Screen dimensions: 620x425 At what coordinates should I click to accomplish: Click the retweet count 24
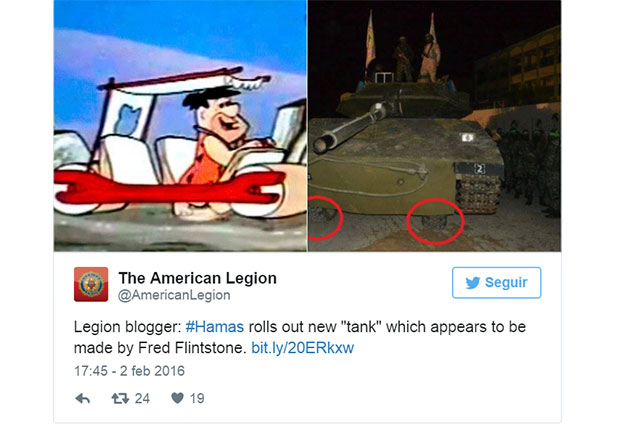[x=142, y=398]
